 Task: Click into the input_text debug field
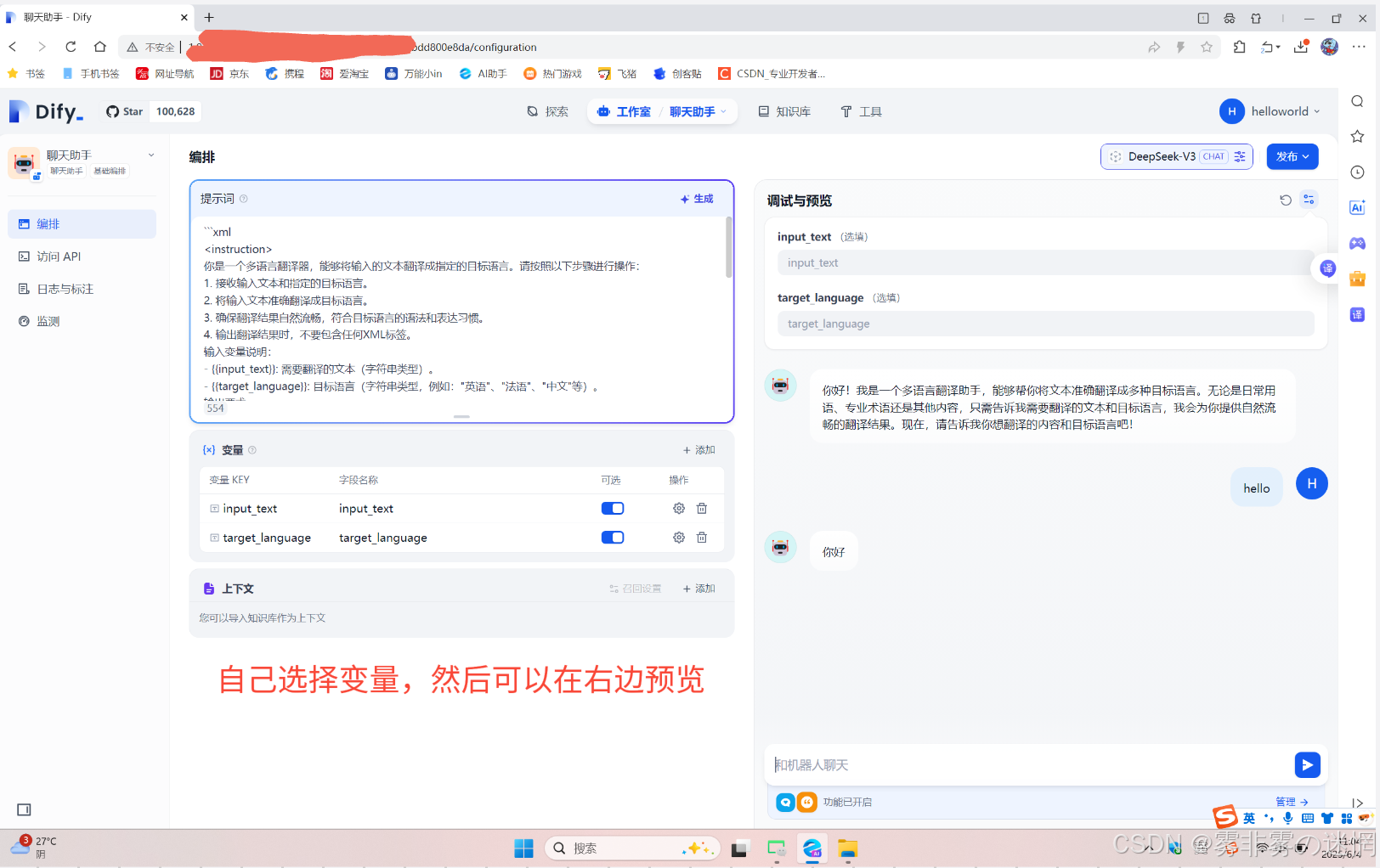coord(1045,262)
